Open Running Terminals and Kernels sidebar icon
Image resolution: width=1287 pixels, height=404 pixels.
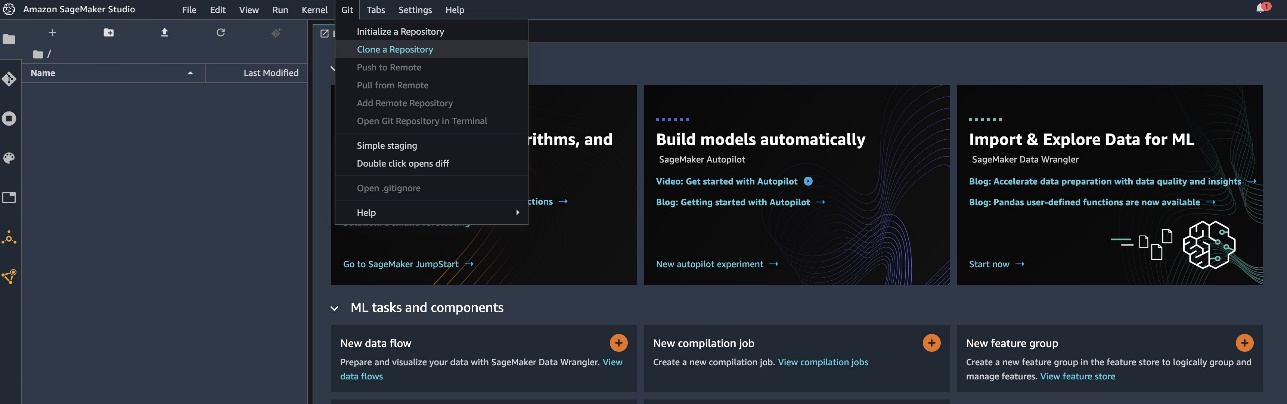click(9, 118)
